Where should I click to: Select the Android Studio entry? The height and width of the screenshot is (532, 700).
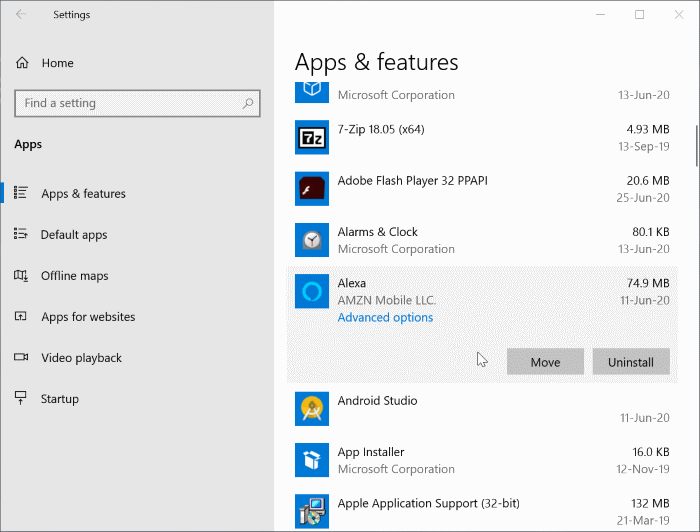[482, 409]
